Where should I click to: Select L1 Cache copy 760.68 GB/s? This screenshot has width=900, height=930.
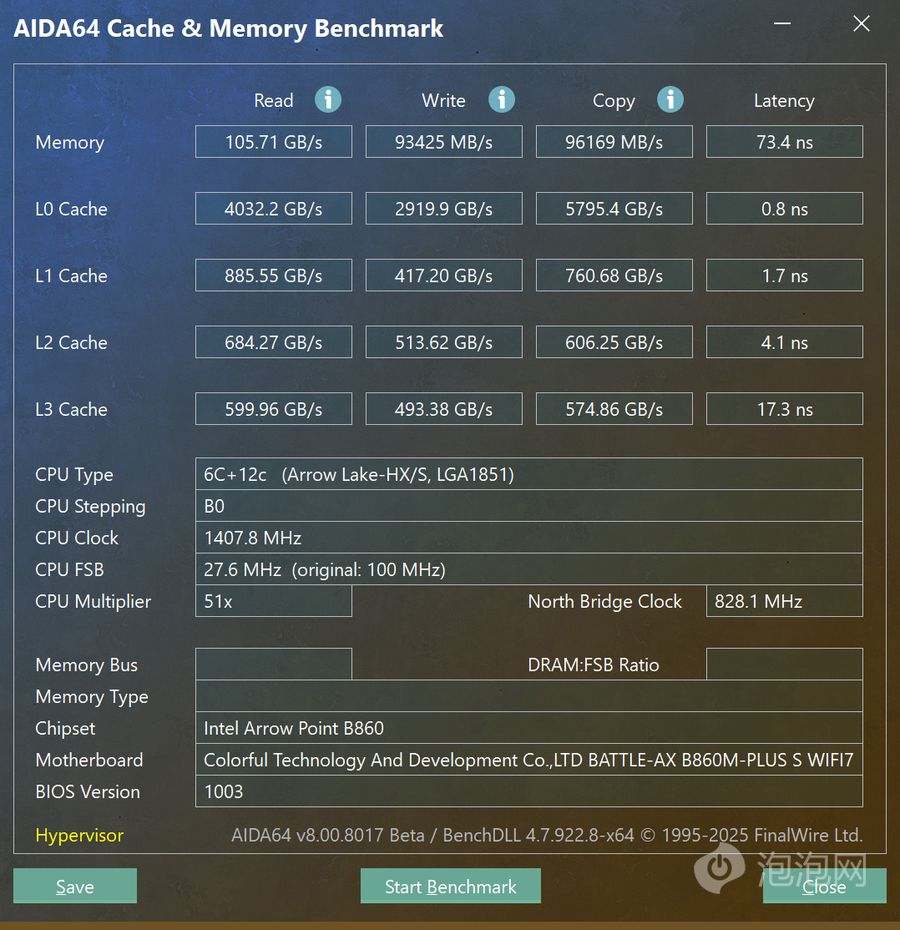[614, 275]
